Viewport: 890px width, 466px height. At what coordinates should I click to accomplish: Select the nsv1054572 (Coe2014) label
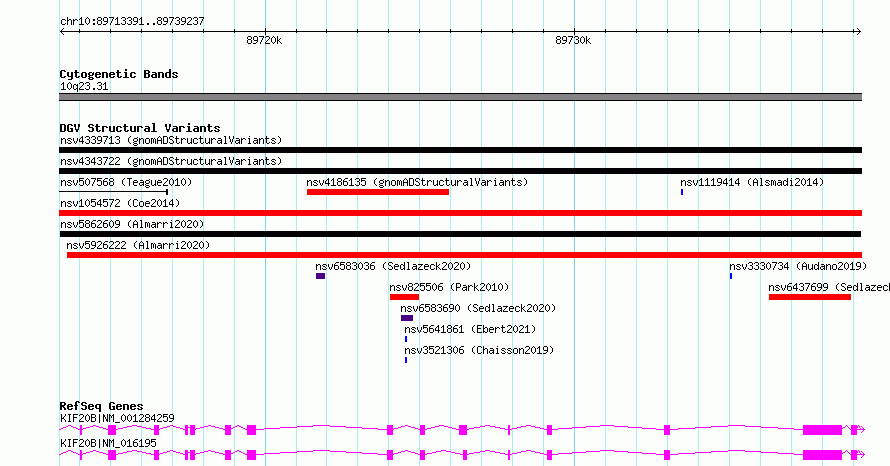pyautogui.click(x=120, y=203)
